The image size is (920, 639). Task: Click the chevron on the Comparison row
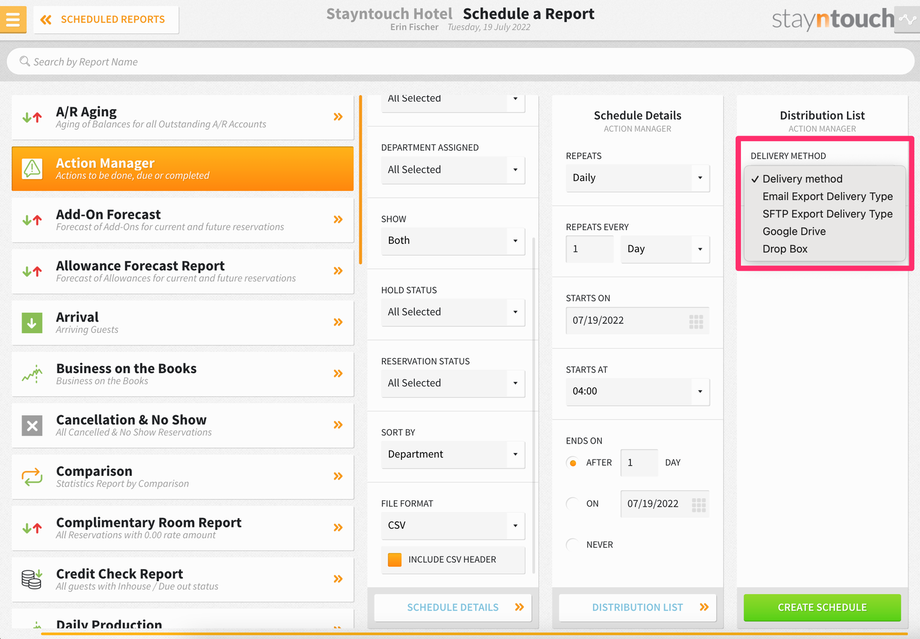[338, 476]
